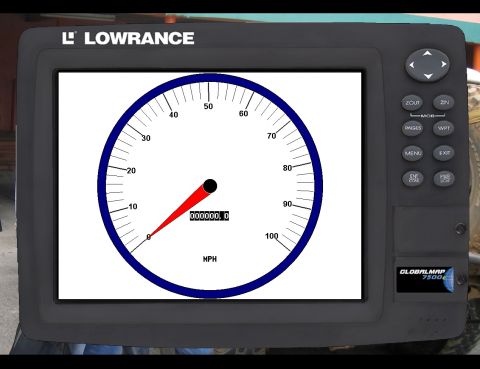Image resolution: width=480 pixels, height=369 pixels.
Task: Click the down arrow on the directional keypad
Action: tap(428, 76)
